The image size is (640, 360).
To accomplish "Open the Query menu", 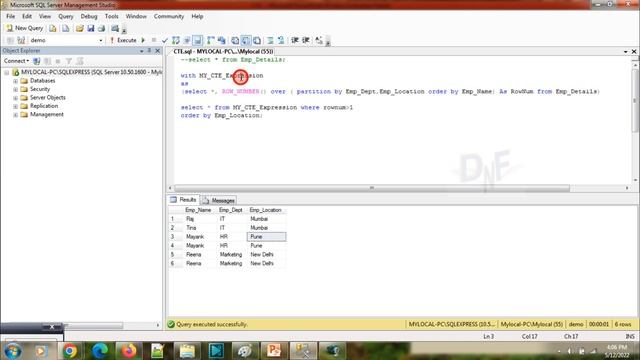I will (66, 16).
